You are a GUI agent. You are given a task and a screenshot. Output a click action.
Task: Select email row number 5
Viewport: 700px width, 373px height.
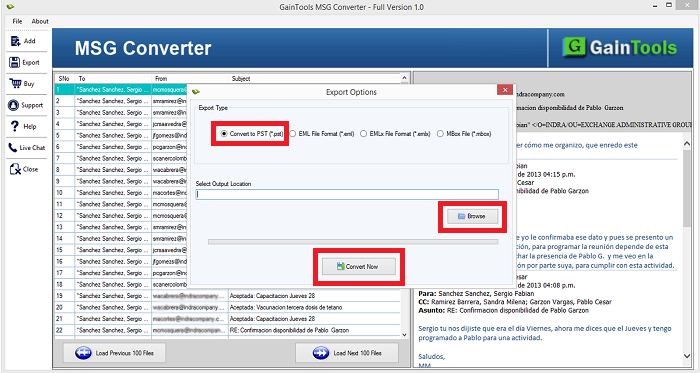tap(121, 135)
